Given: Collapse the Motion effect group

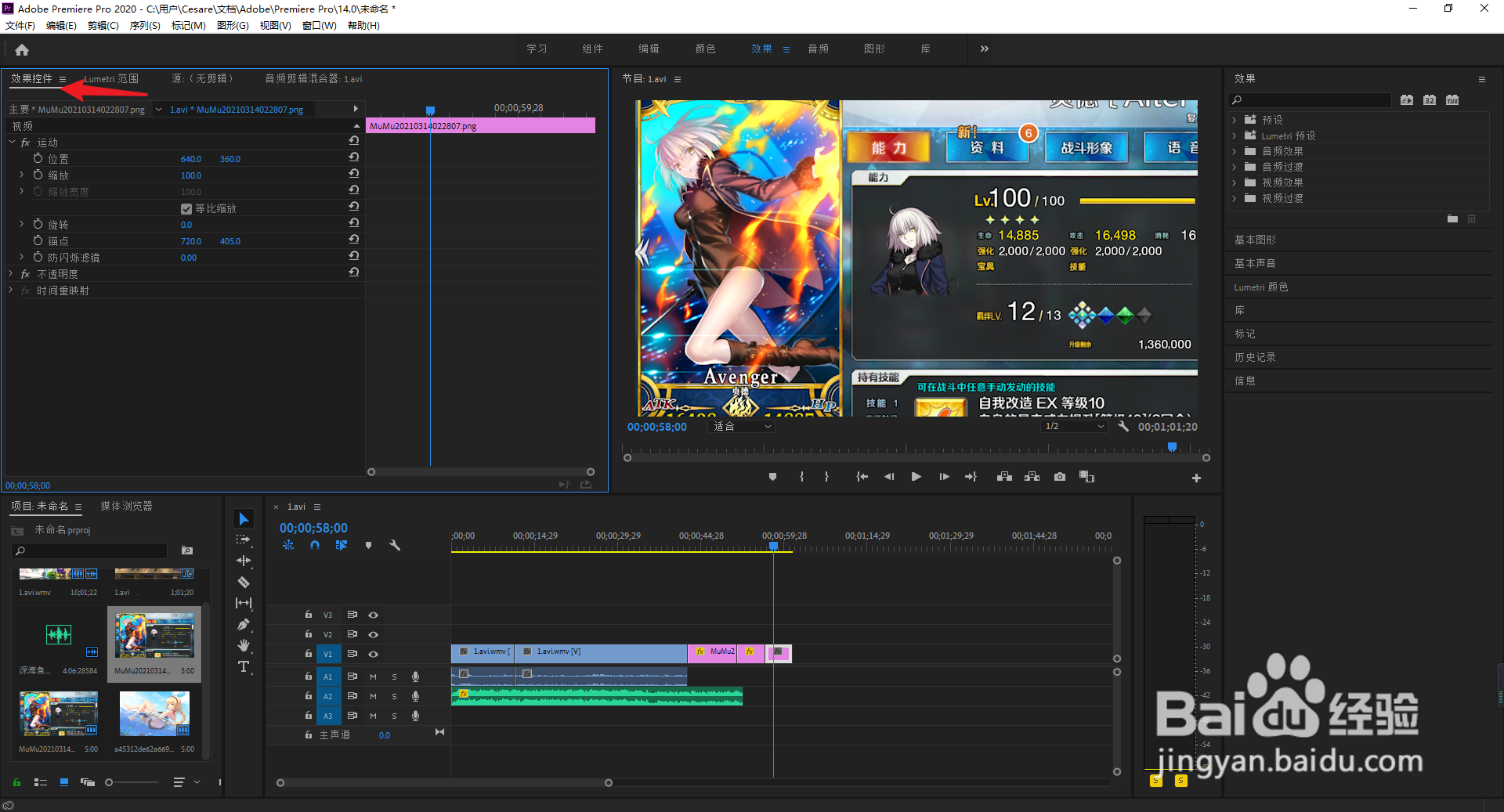Looking at the screenshot, I should point(12,143).
